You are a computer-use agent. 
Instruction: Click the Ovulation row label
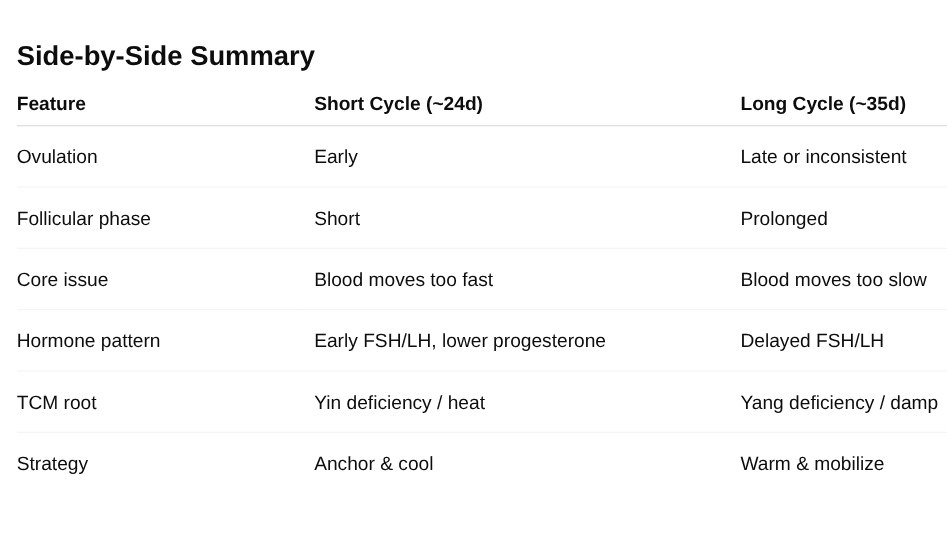coord(57,157)
